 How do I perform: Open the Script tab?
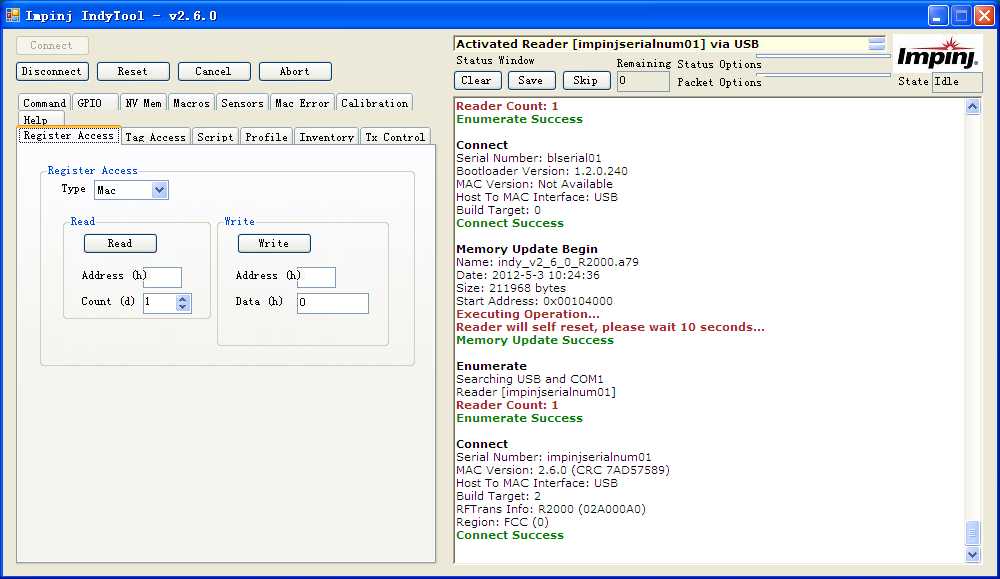pos(216,137)
